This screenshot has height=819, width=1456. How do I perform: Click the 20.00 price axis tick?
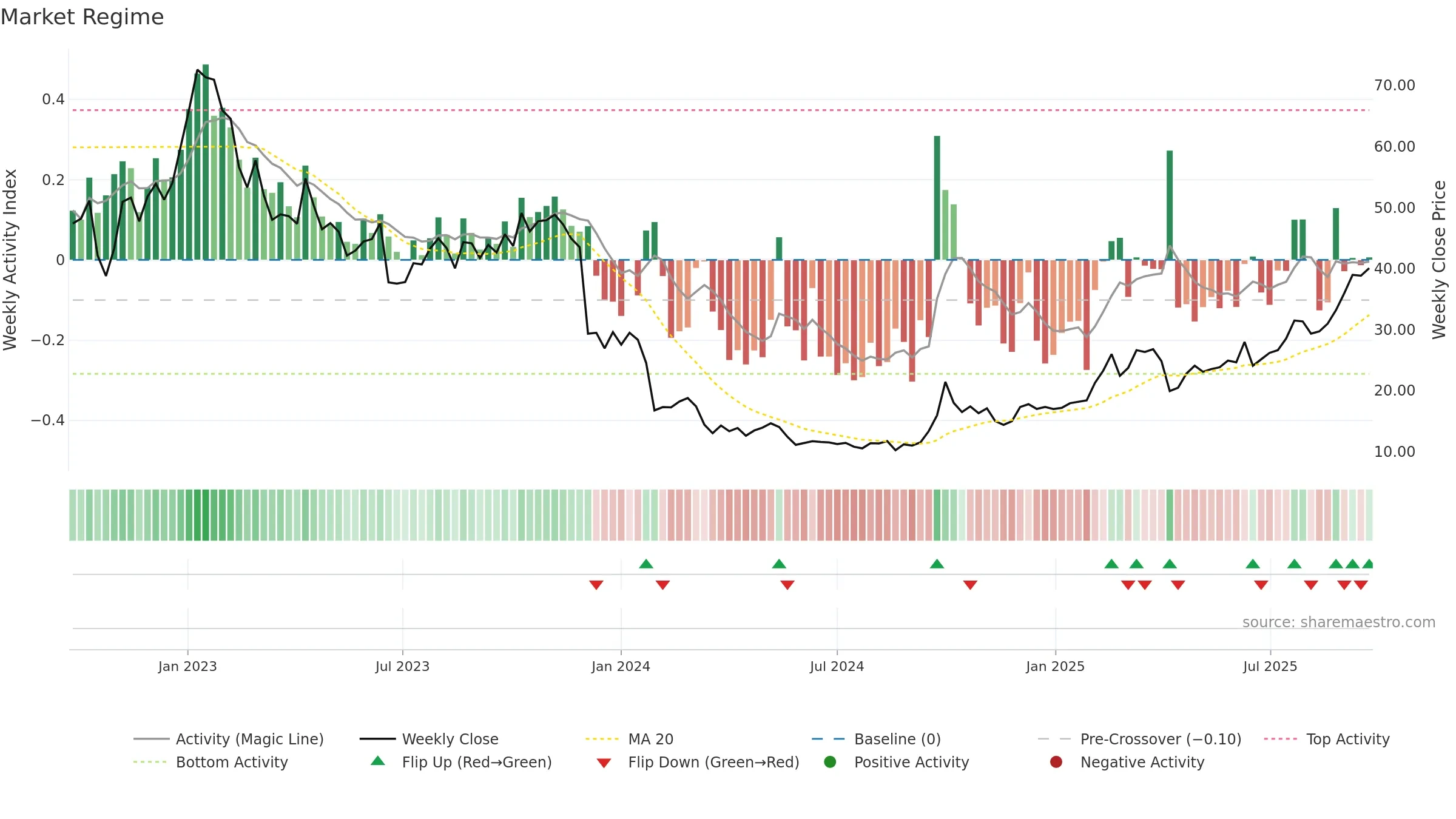point(1394,390)
